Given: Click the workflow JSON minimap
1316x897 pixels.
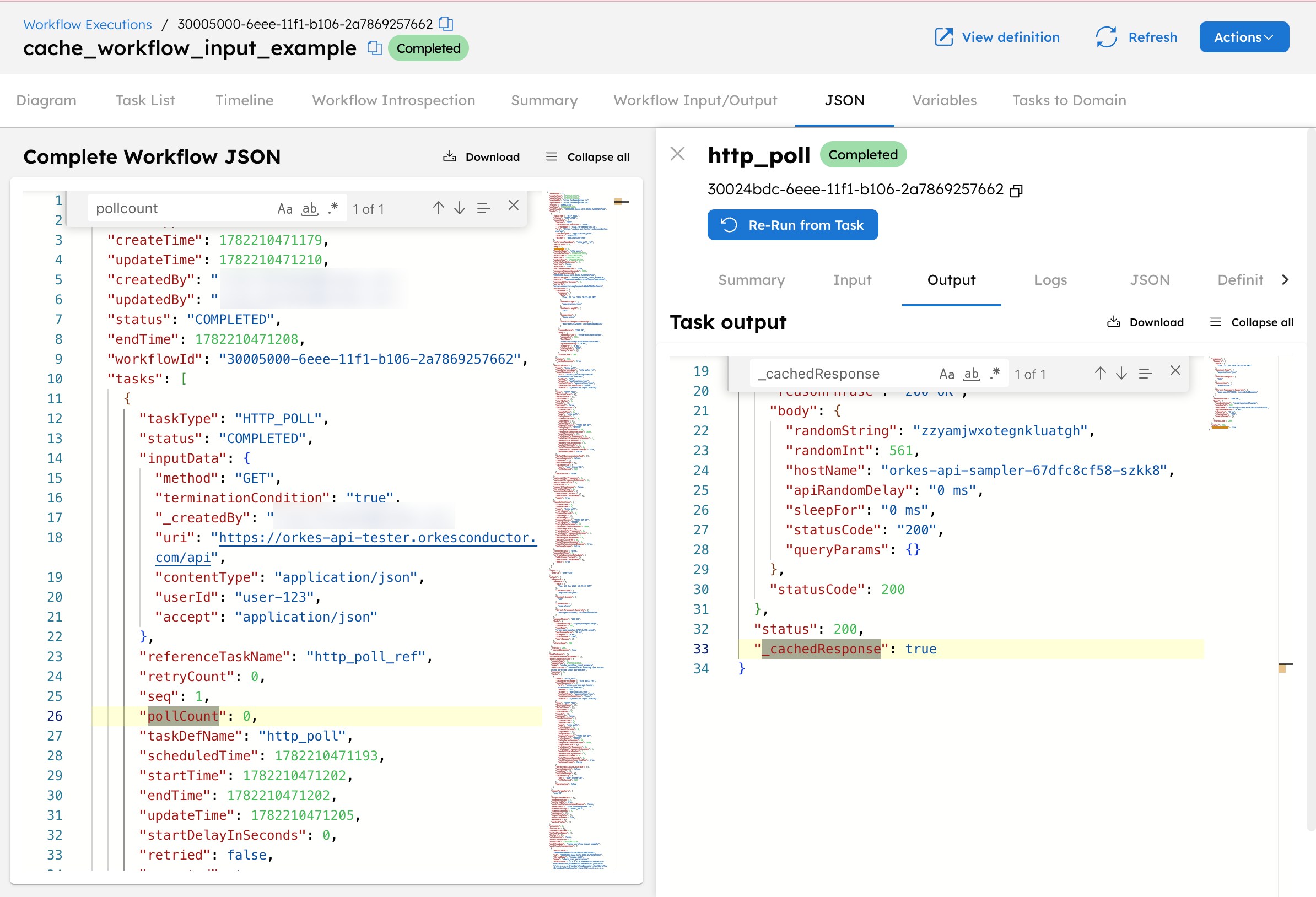Looking at the screenshot, I should click(x=580, y=529).
